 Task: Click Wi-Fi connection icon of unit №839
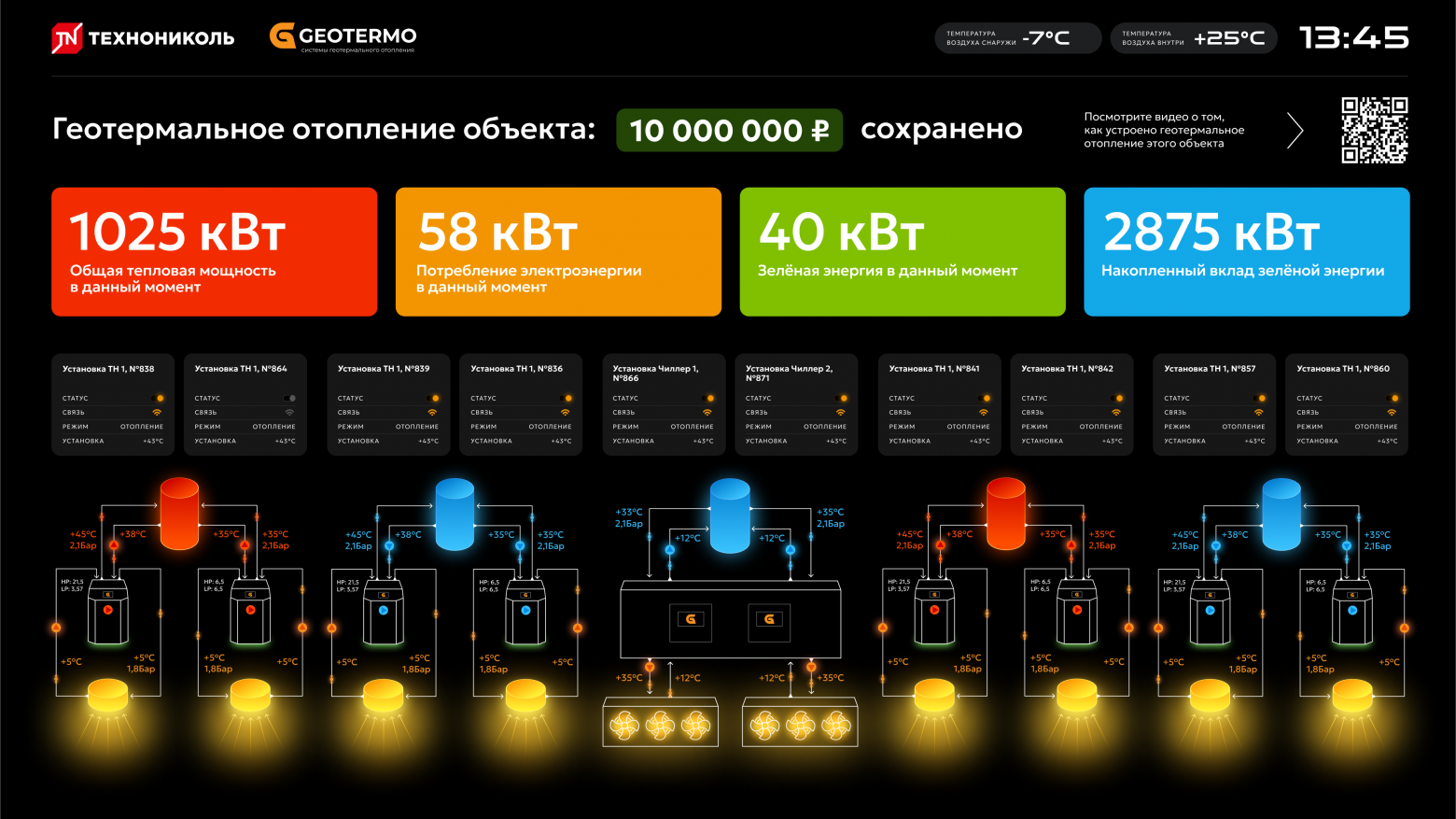[432, 412]
